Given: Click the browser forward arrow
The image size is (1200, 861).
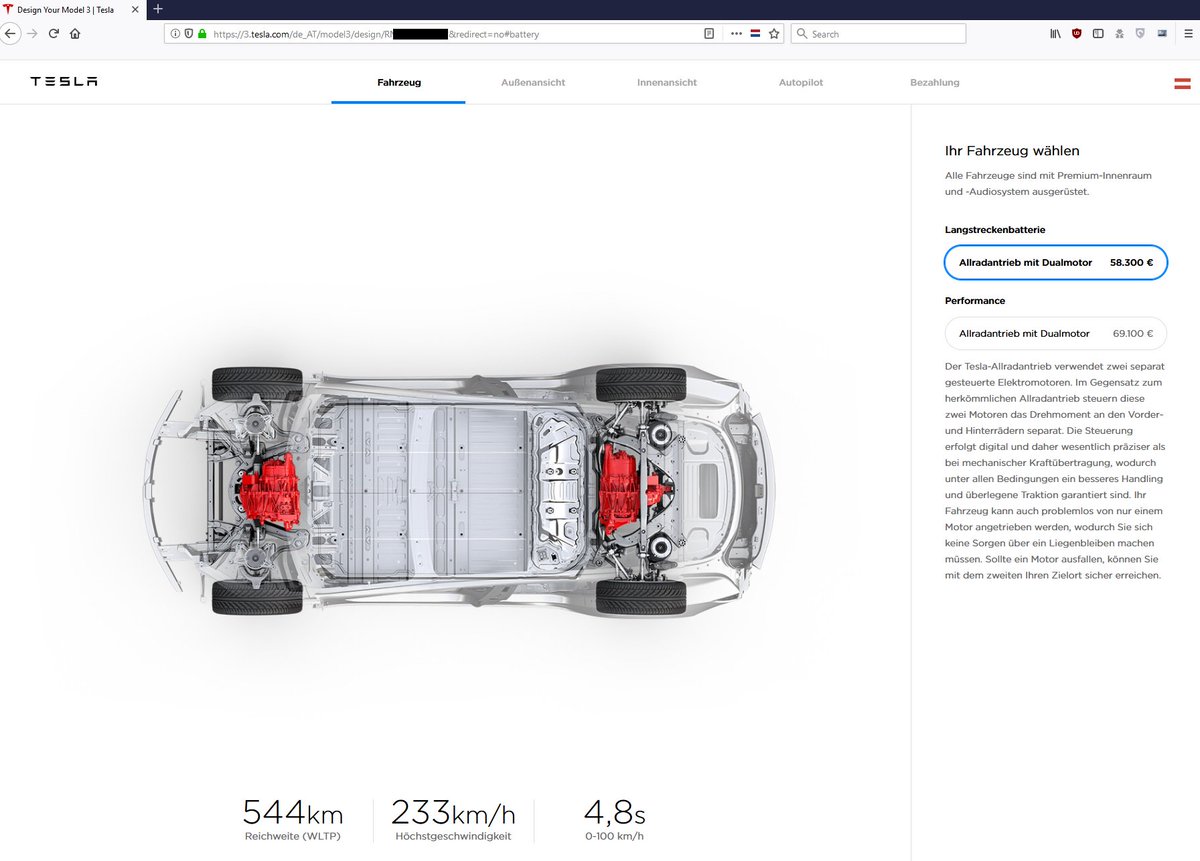Looking at the screenshot, I should (x=32, y=33).
